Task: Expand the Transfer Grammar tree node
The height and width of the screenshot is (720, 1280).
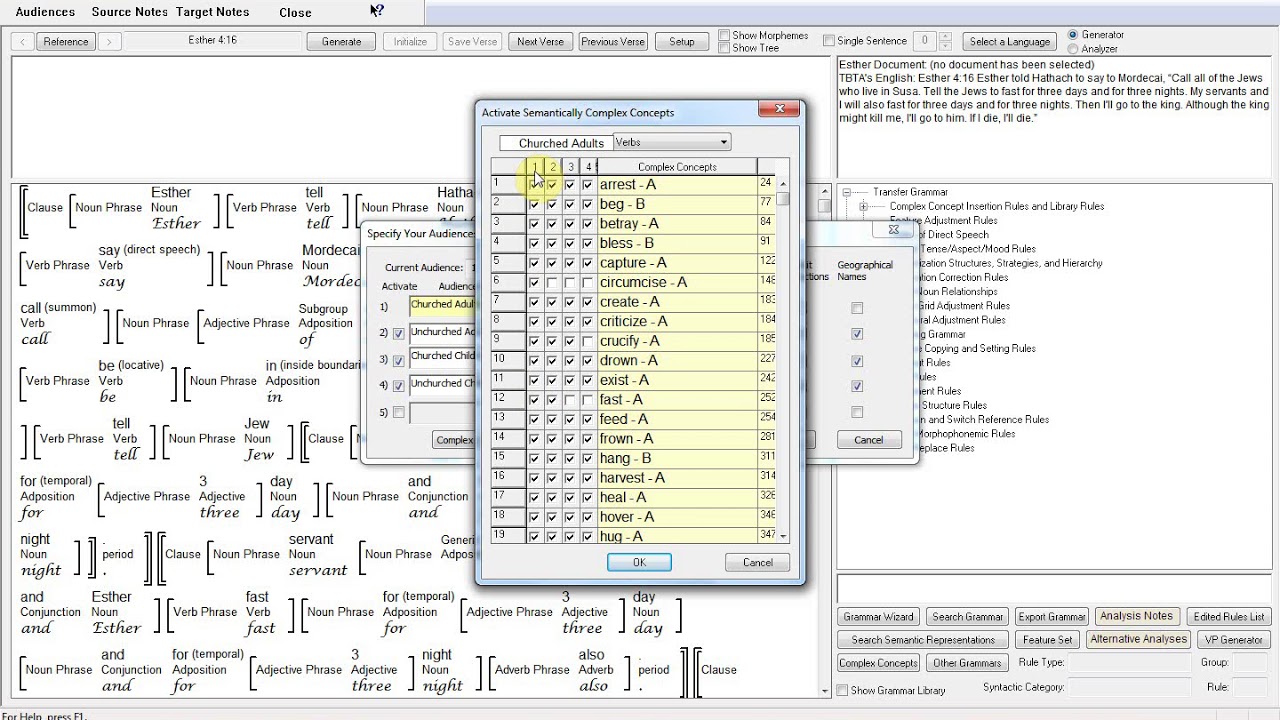Action: coord(846,192)
